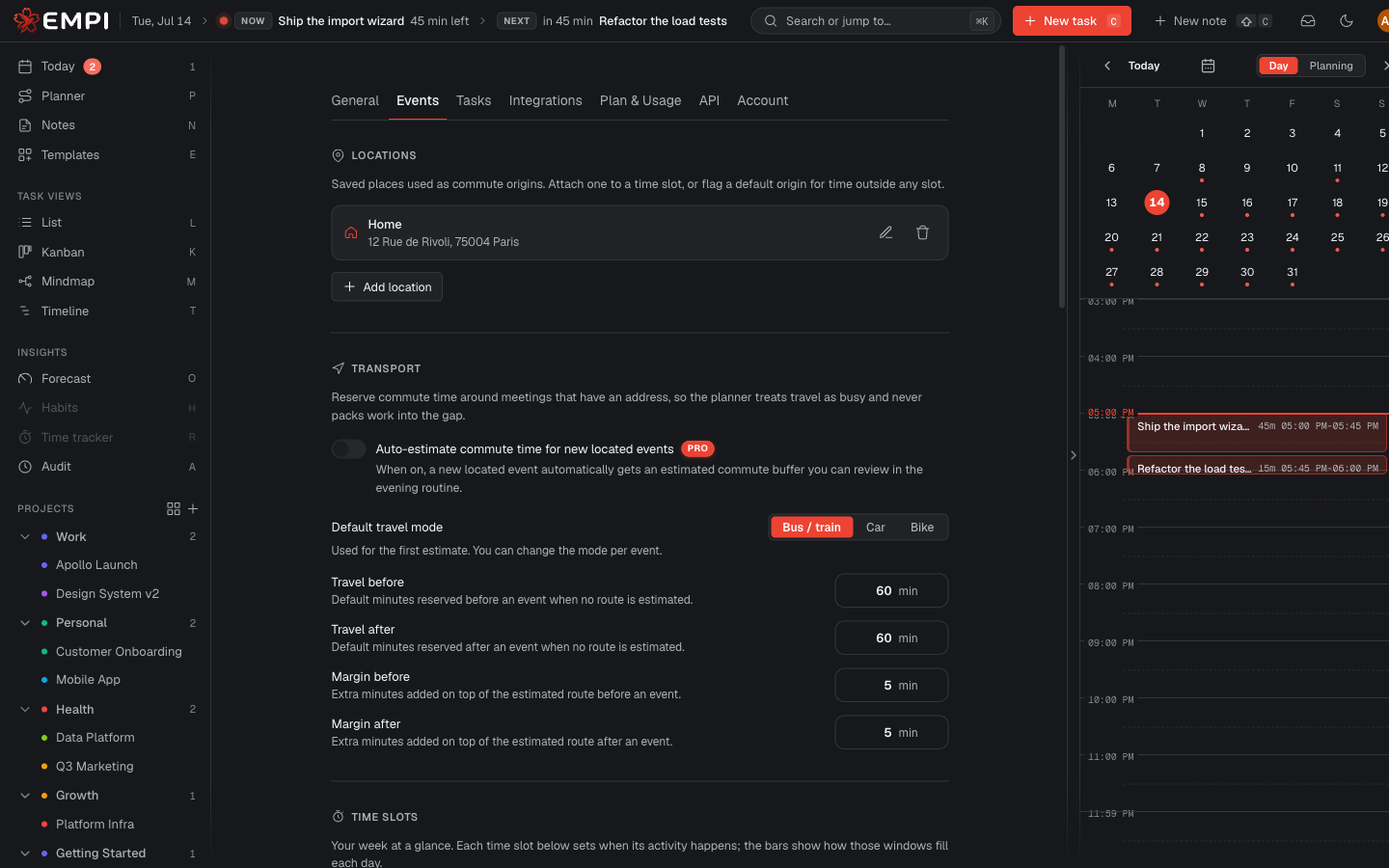The width and height of the screenshot is (1389, 868).
Task: Collapse the right calendar panel arrow
Action: pos(1073,455)
